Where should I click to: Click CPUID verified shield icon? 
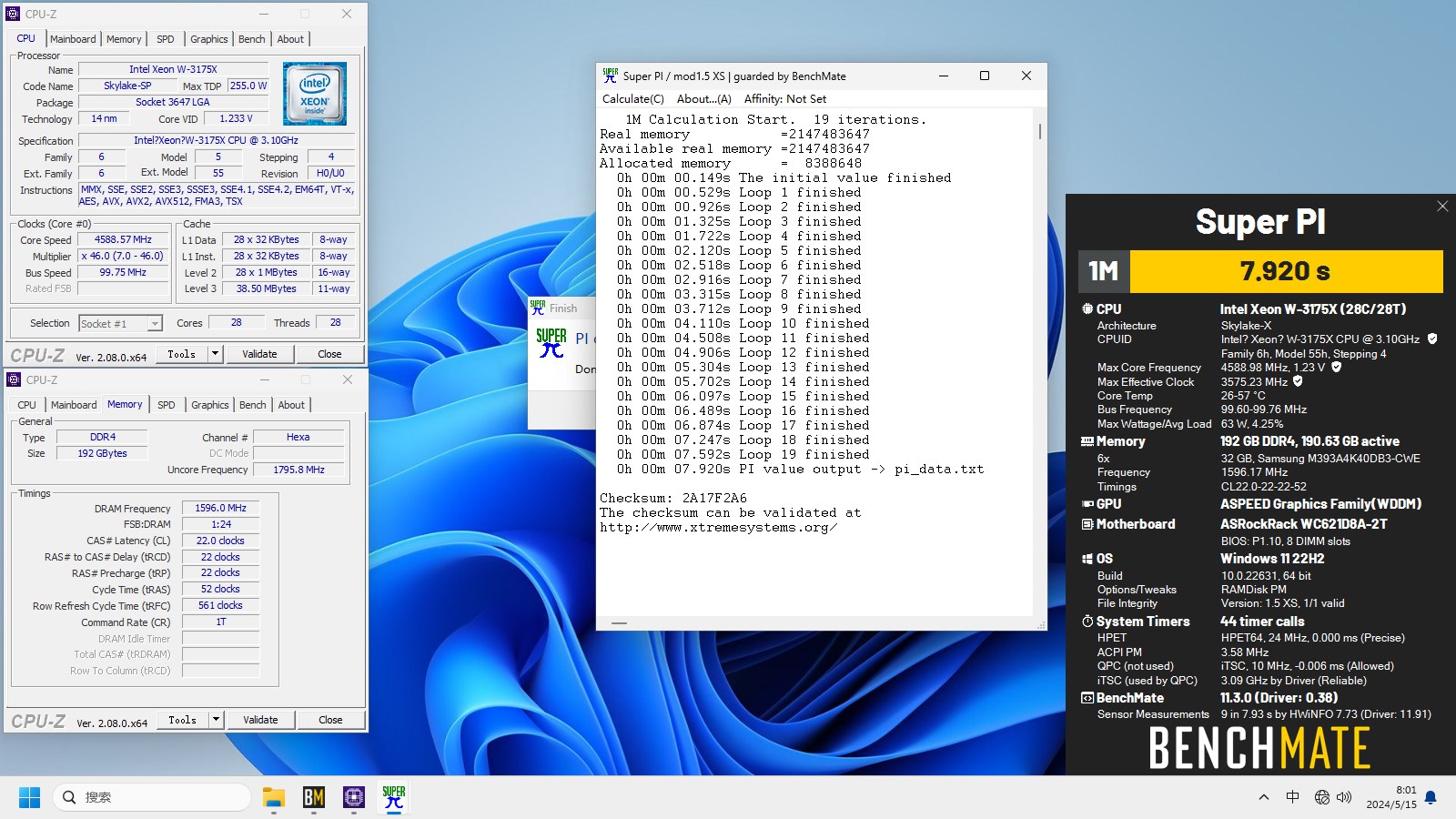tap(1431, 339)
